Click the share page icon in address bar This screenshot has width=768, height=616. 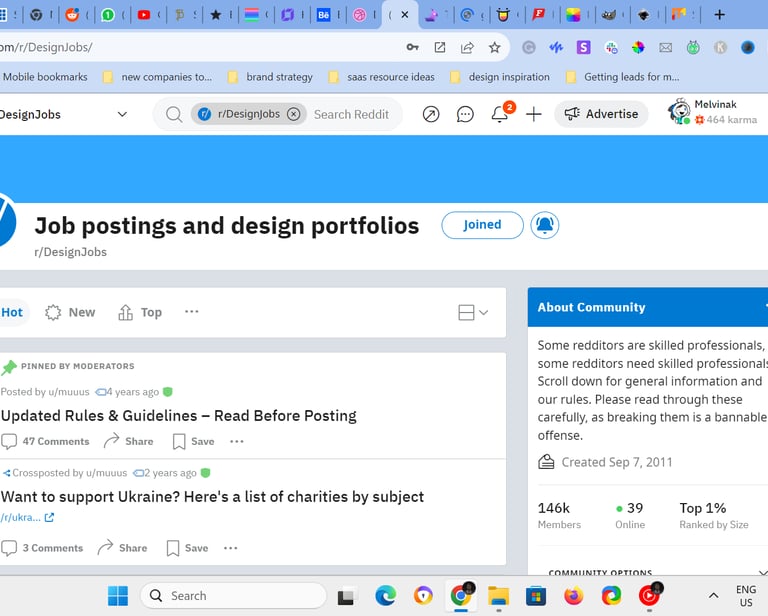(x=467, y=47)
